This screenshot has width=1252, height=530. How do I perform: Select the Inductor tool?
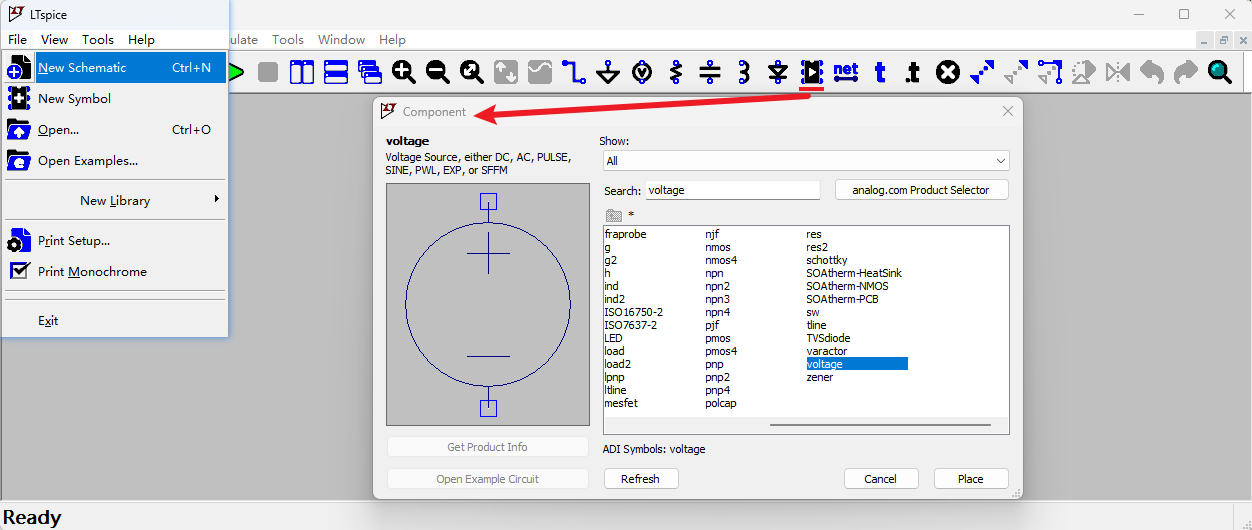point(744,72)
